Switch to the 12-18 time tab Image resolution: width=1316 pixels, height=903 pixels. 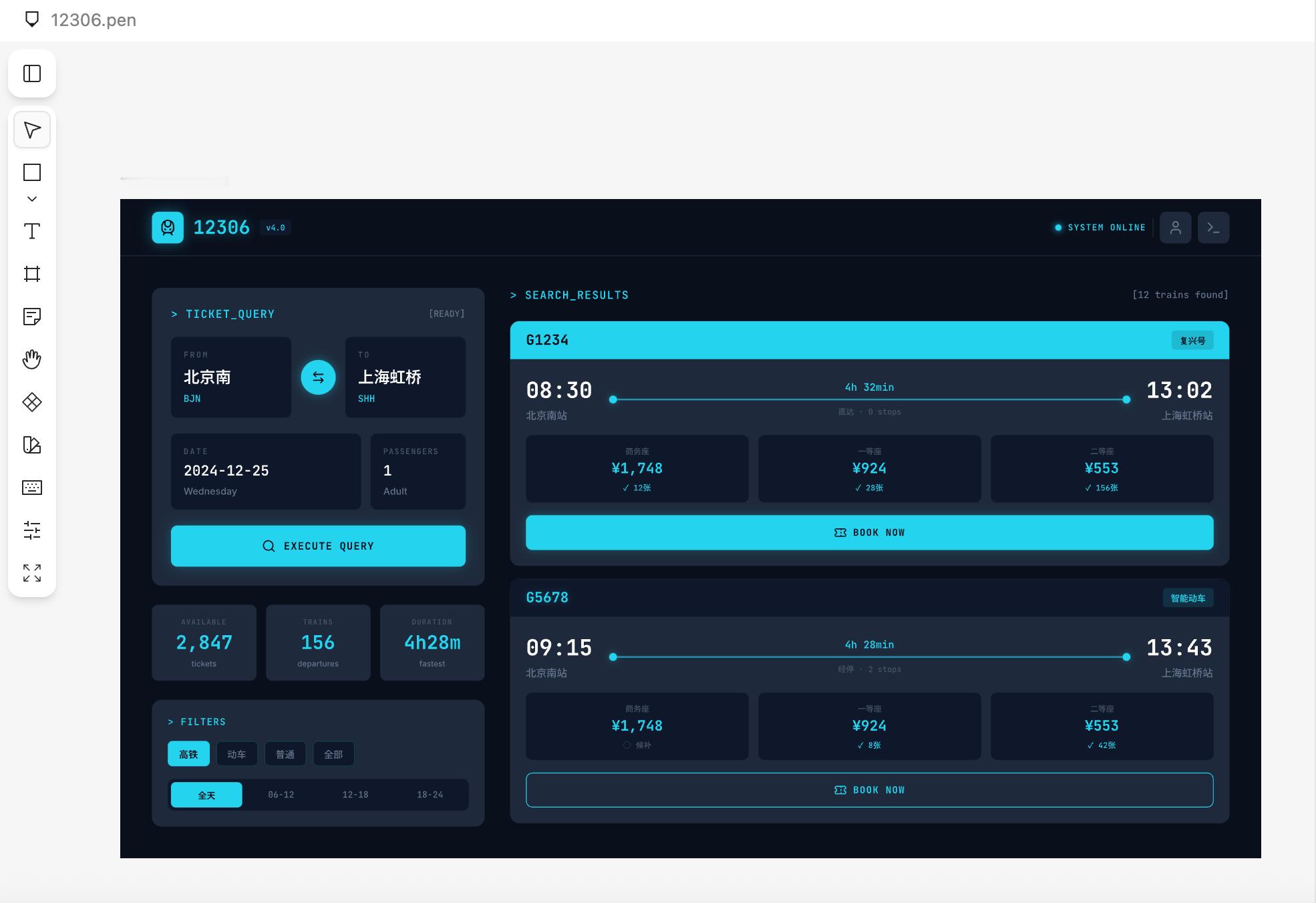tap(355, 795)
